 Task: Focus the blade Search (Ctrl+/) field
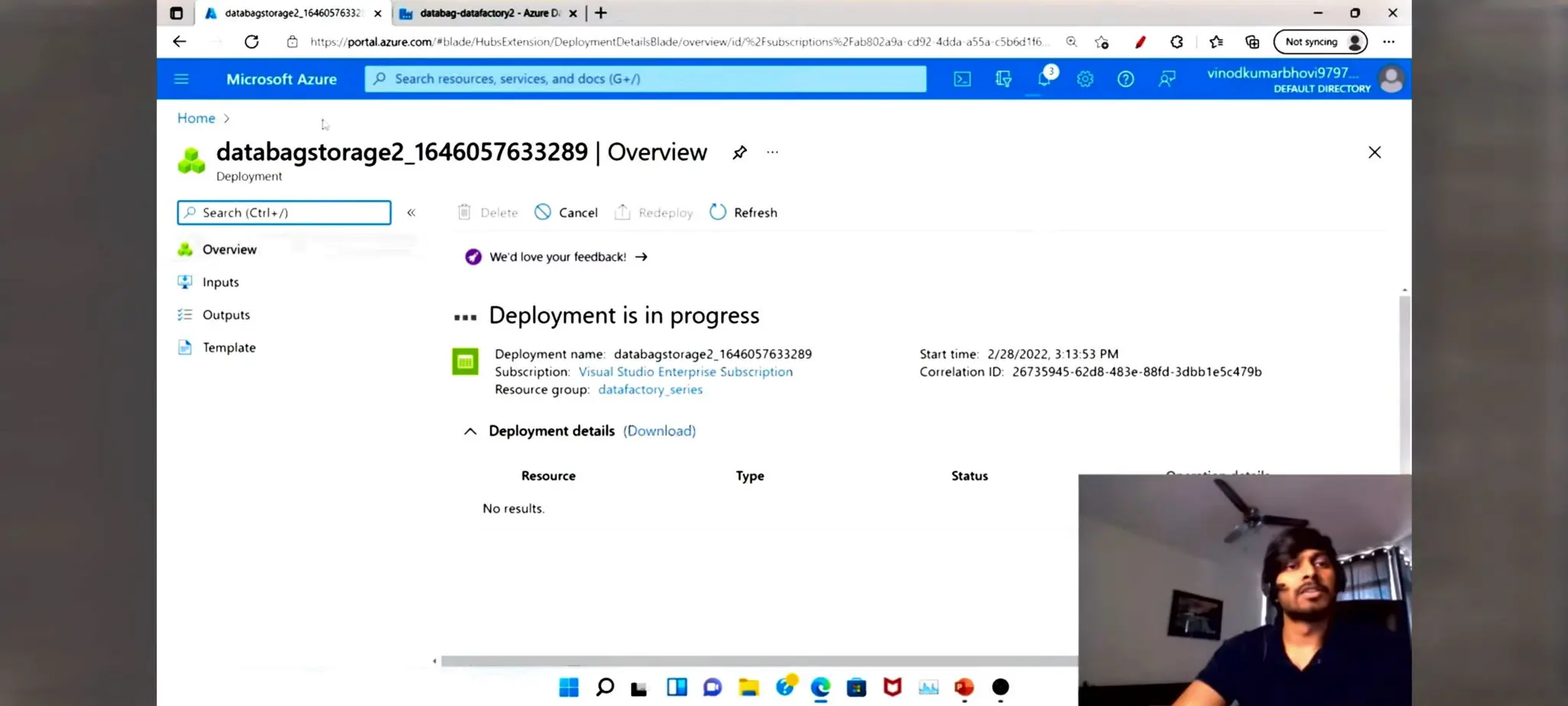point(284,213)
